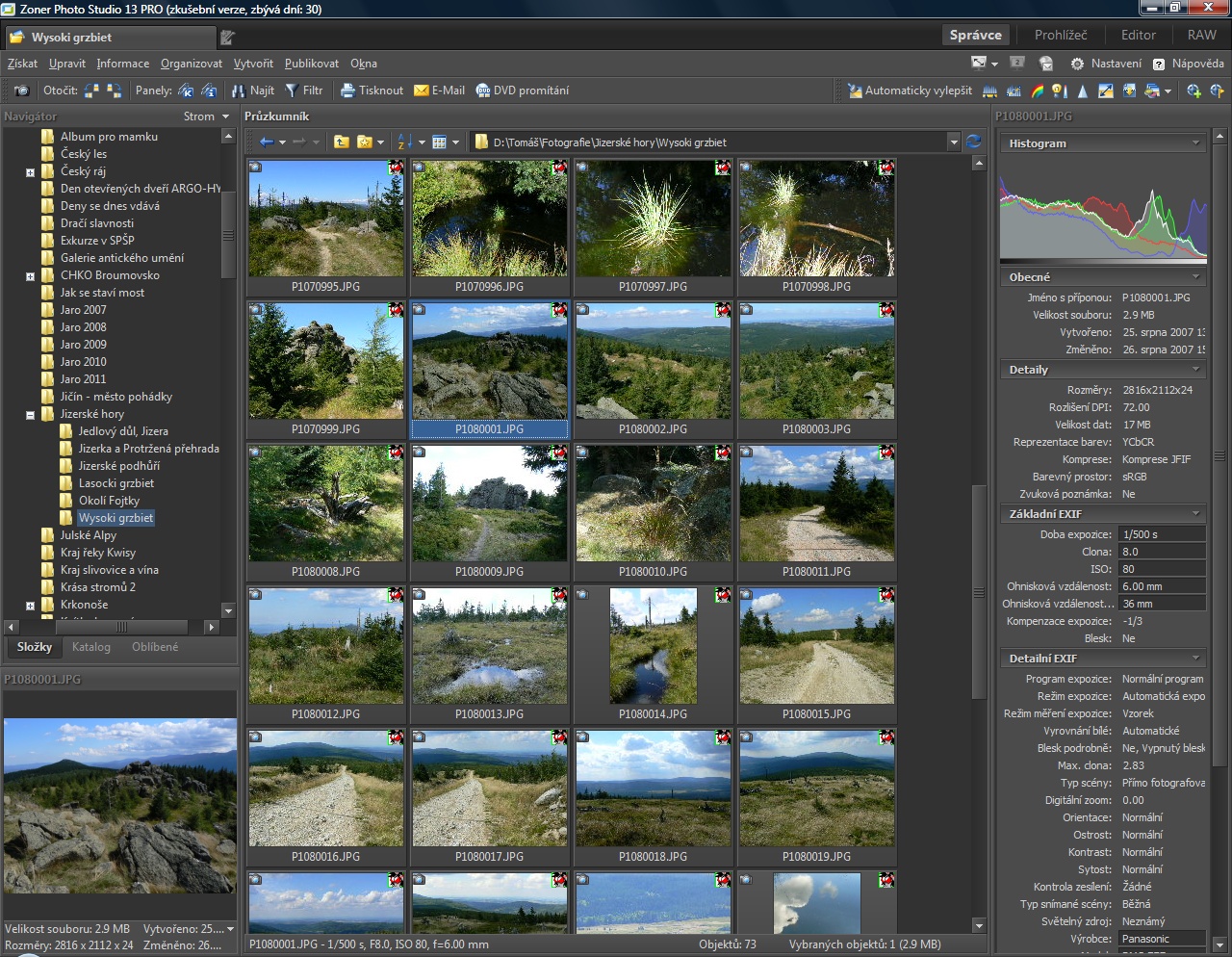Image resolution: width=1232 pixels, height=957 pixels.
Task: Switch to the Editor tab
Action: (1138, 35)
